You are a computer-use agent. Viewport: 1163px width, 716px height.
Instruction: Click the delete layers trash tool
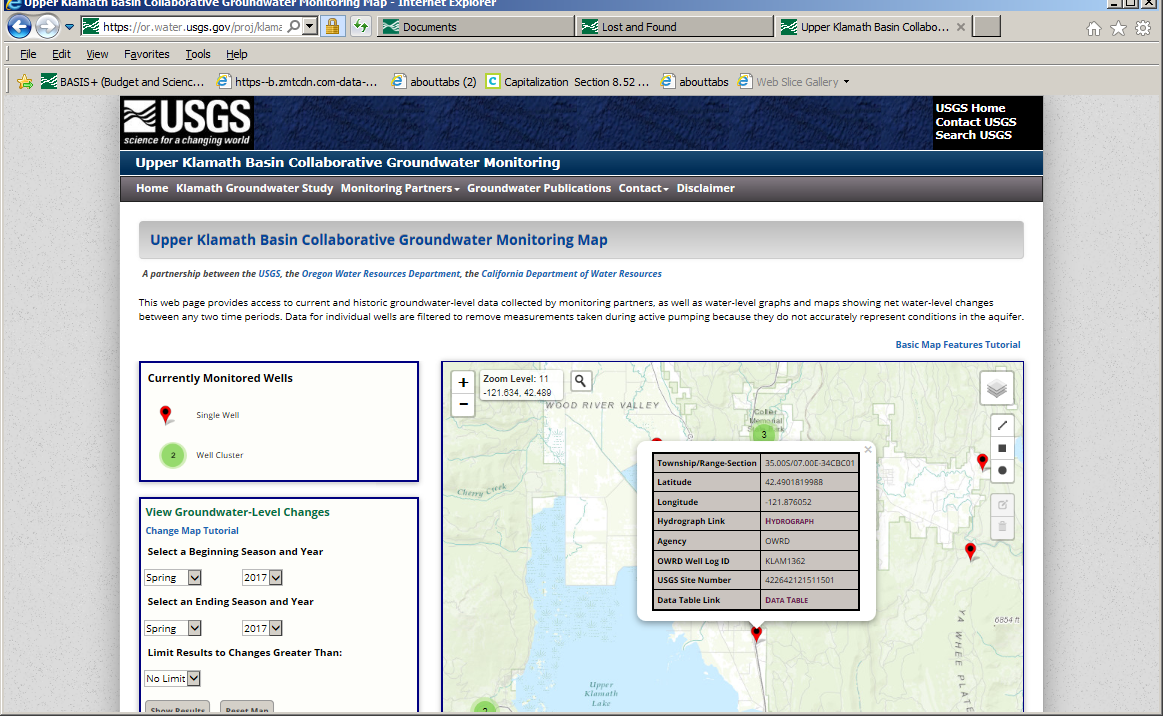pyautogui.click(x=1002, y=527)
